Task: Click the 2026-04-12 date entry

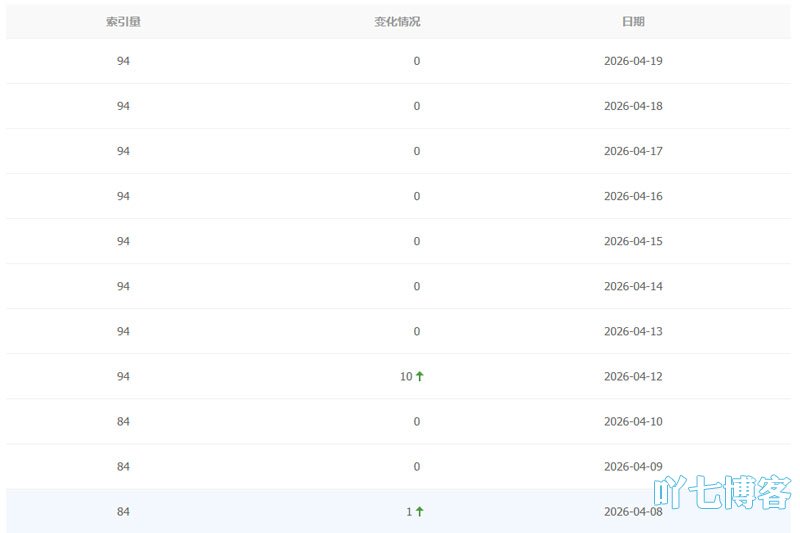Action: (x=633, y=376)
